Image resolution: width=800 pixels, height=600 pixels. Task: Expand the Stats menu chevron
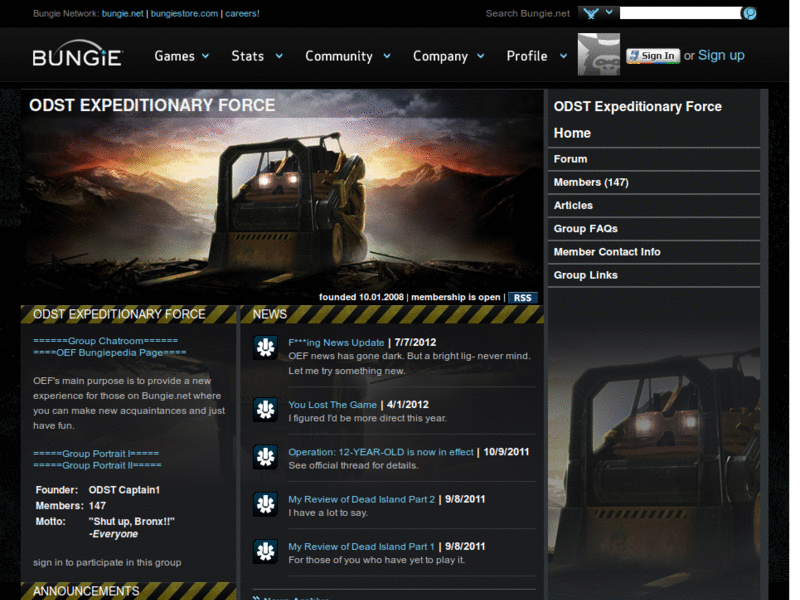pos(279,56)
